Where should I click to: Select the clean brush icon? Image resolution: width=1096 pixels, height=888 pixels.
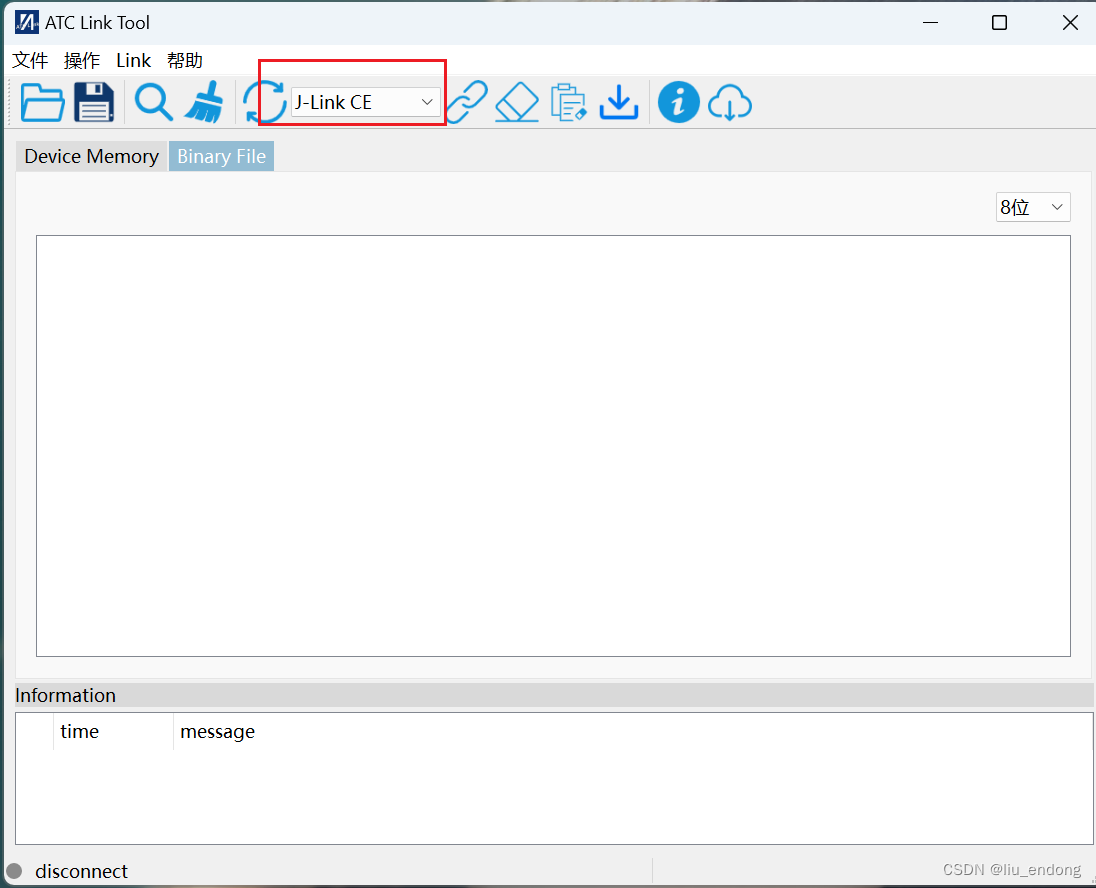pyautogui.click(x=204, y=101)
